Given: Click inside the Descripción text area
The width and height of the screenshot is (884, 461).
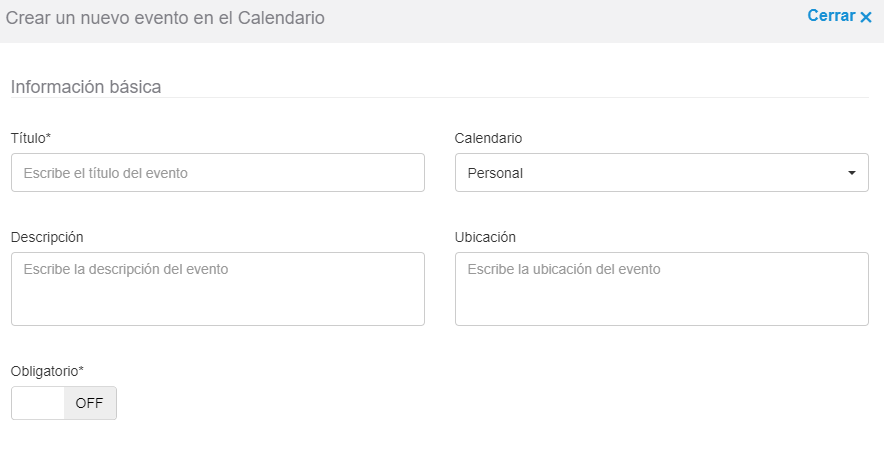Looking at the screenshot, I should click(217, 289).
